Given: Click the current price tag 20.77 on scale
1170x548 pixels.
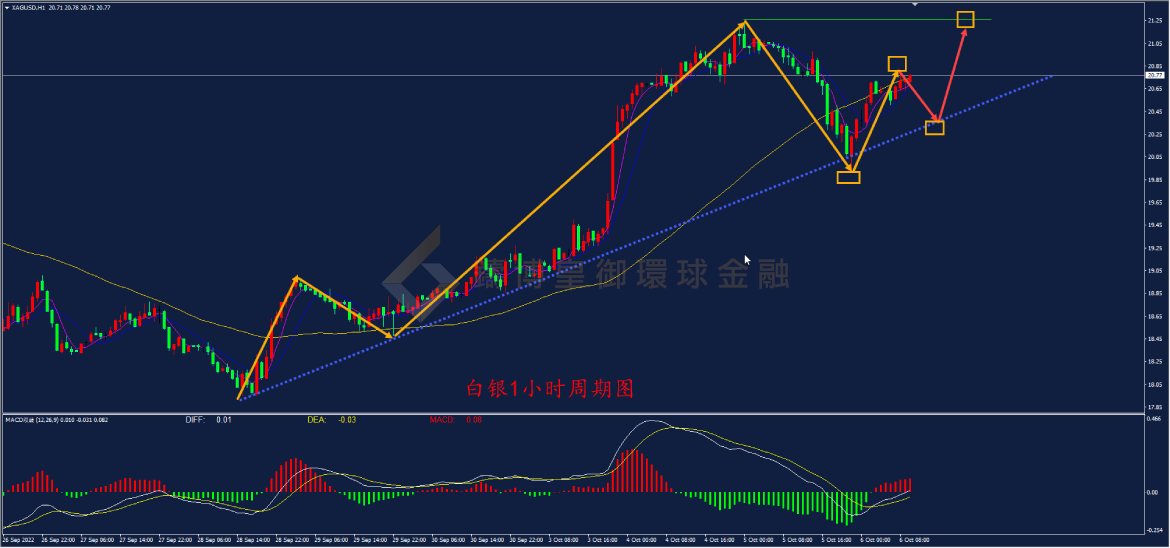Looking at the screenshot, I should 1155,75.
